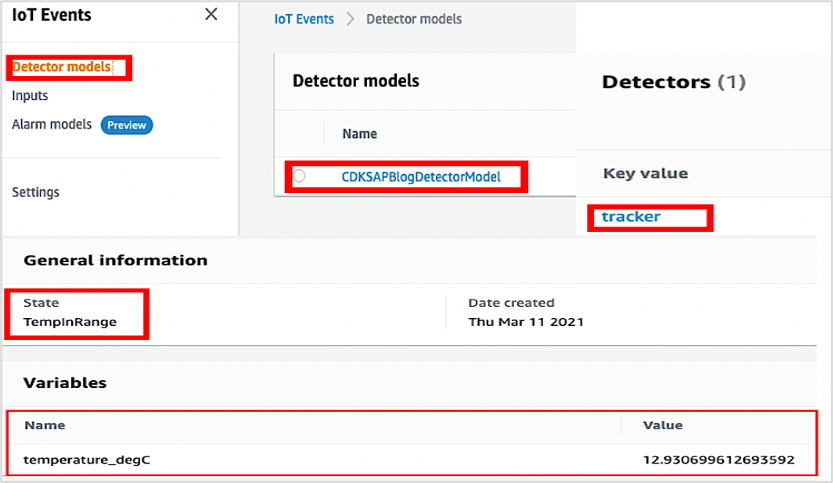Image resolution: width=833 pixels, height=483 pixels.
Task: Click the Thu Mar 11 2021 date value
Action: coord(525,322)
